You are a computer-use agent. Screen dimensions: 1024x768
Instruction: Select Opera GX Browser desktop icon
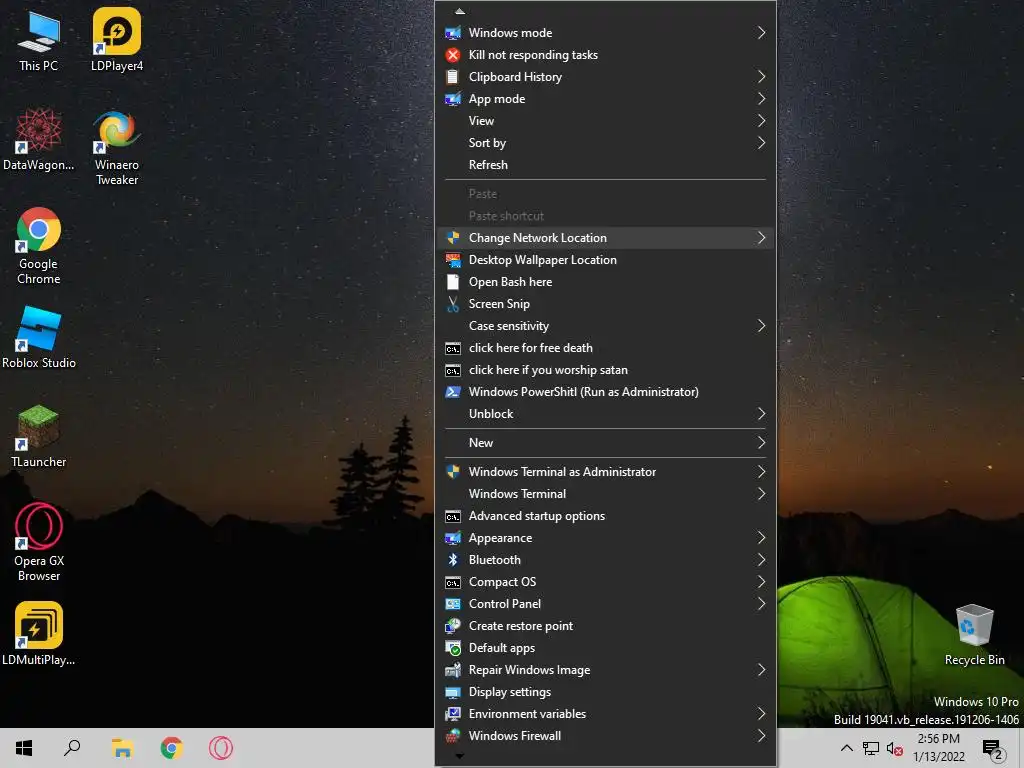[39, 542]
